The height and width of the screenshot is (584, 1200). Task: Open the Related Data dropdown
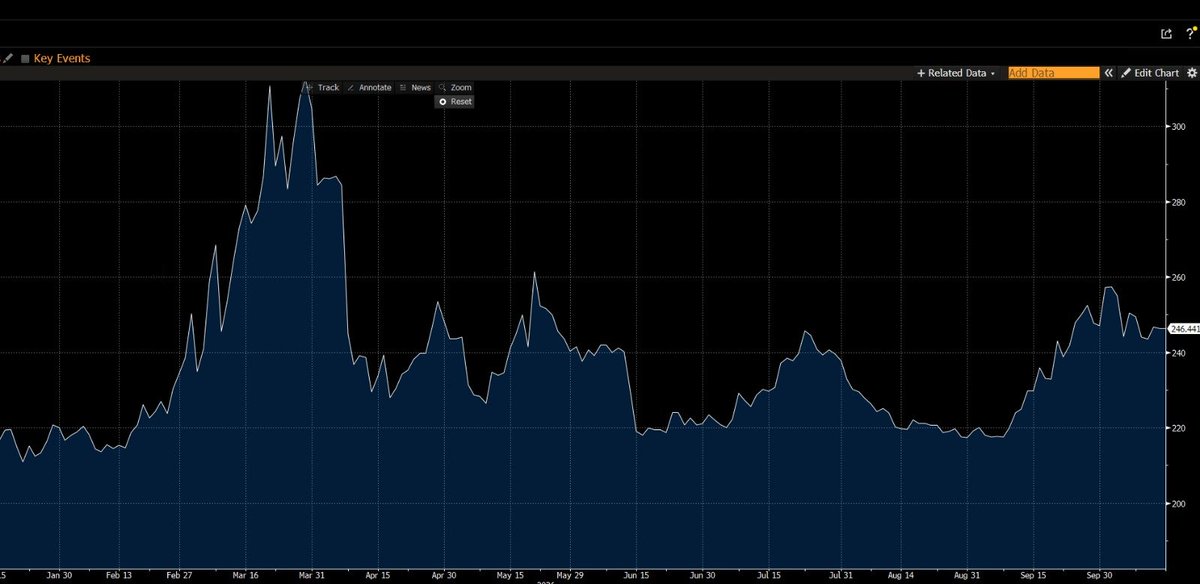pyautogui.click(x=956, y=73)
